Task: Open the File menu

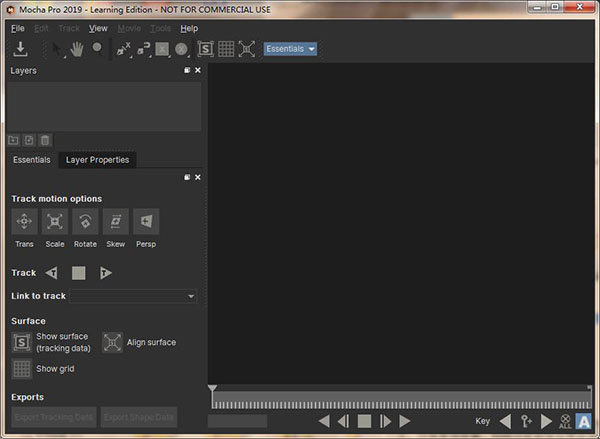Action: point(18,28)
